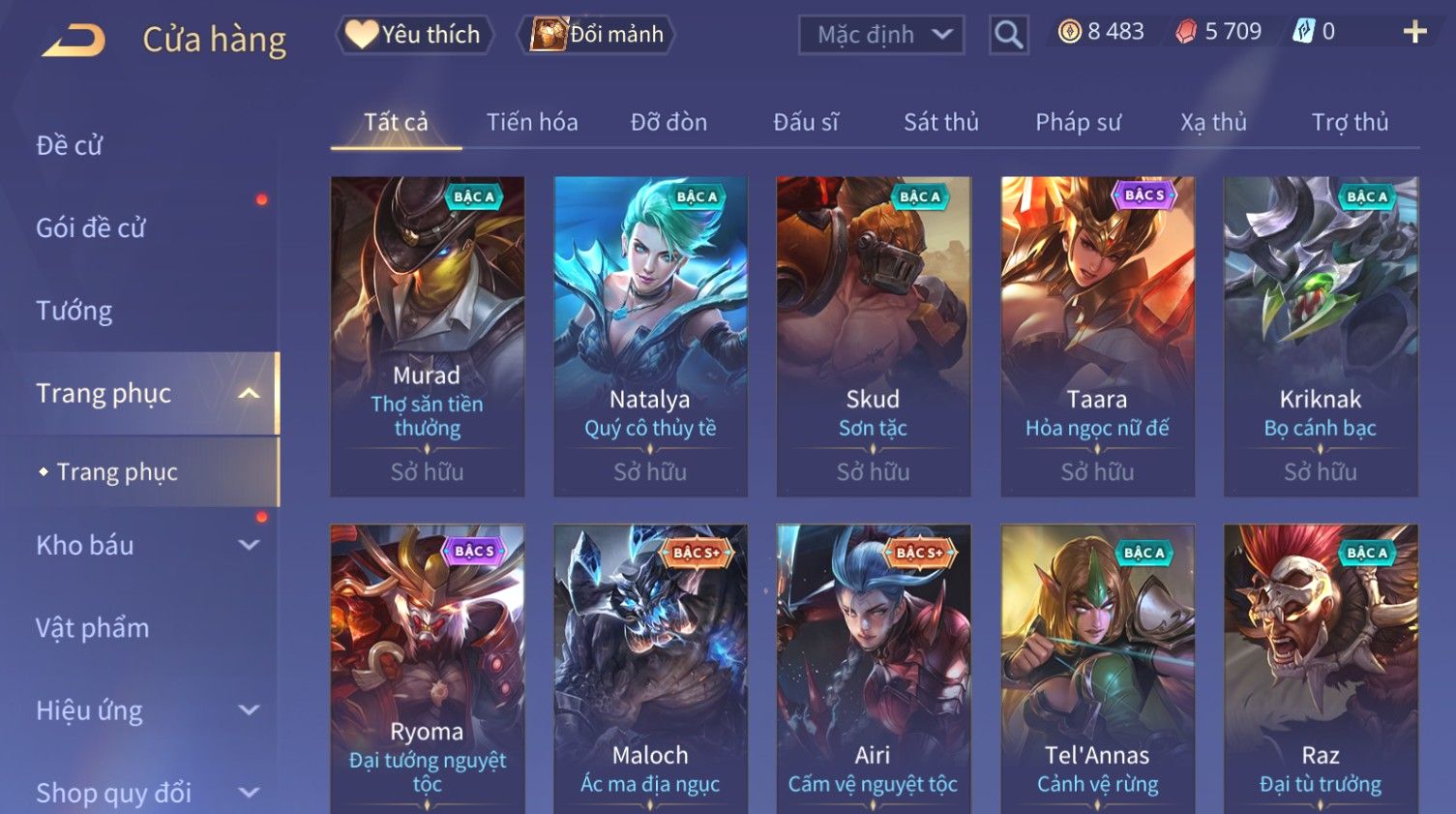1456x814 pixels.
Task: Open the Natalya Quý cô thủy tề skin
Action: 650,336
